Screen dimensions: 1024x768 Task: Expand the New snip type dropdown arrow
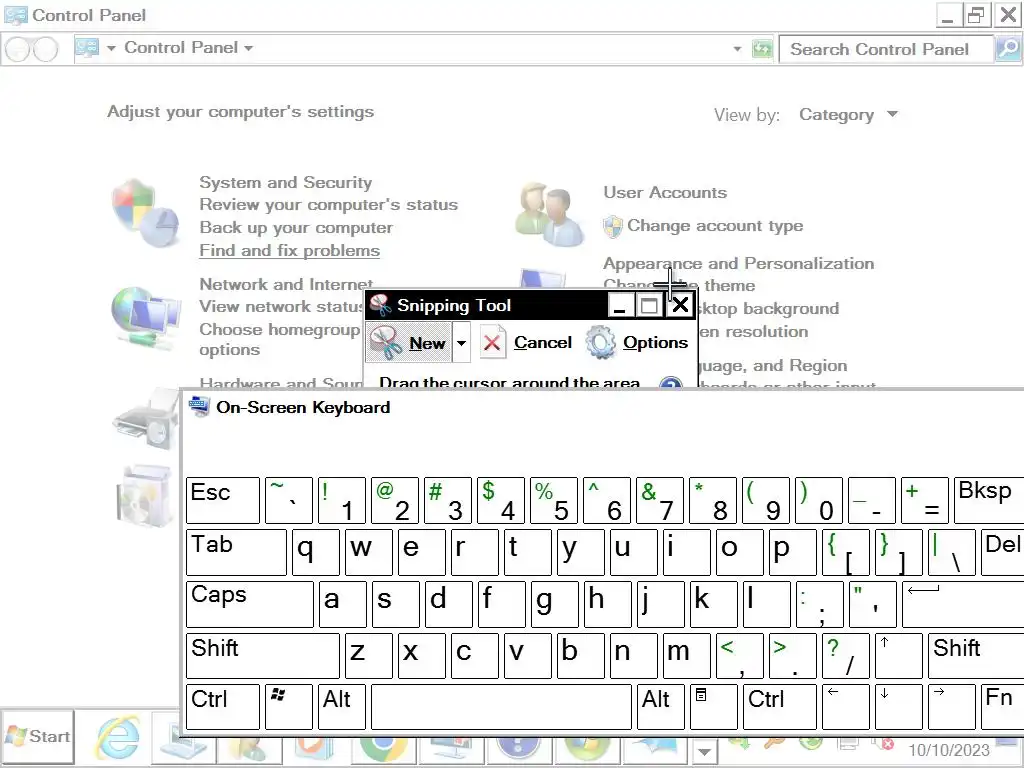[461, 343]
